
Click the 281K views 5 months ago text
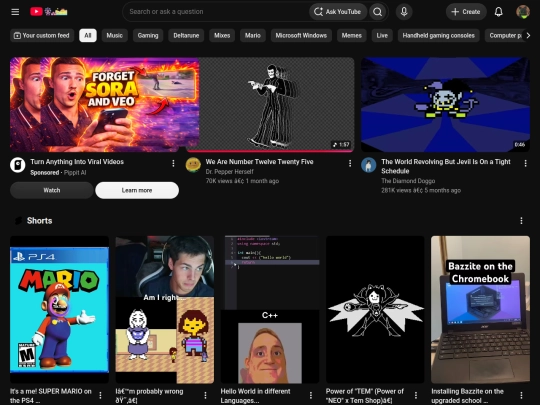tap(421, 190)
